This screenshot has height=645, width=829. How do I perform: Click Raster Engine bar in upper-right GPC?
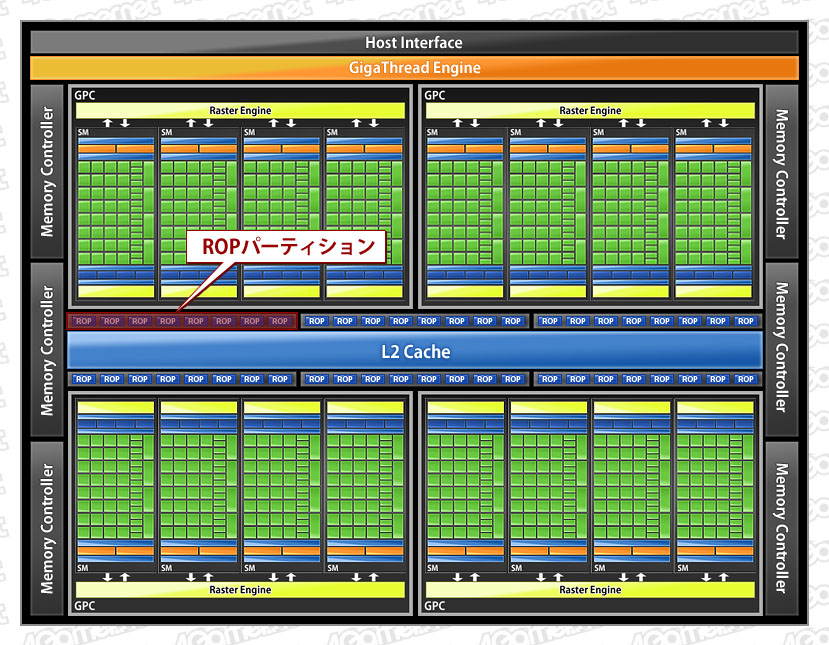coord(590,110)
